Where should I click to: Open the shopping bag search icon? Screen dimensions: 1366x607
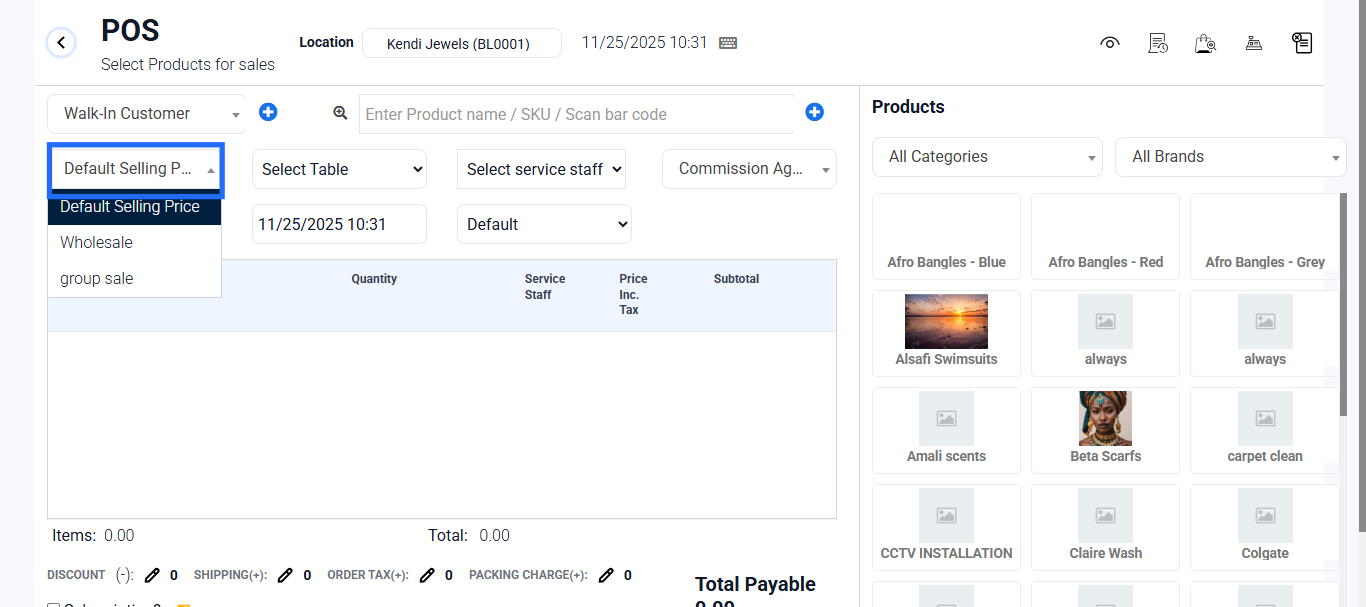click(1205, 43)
